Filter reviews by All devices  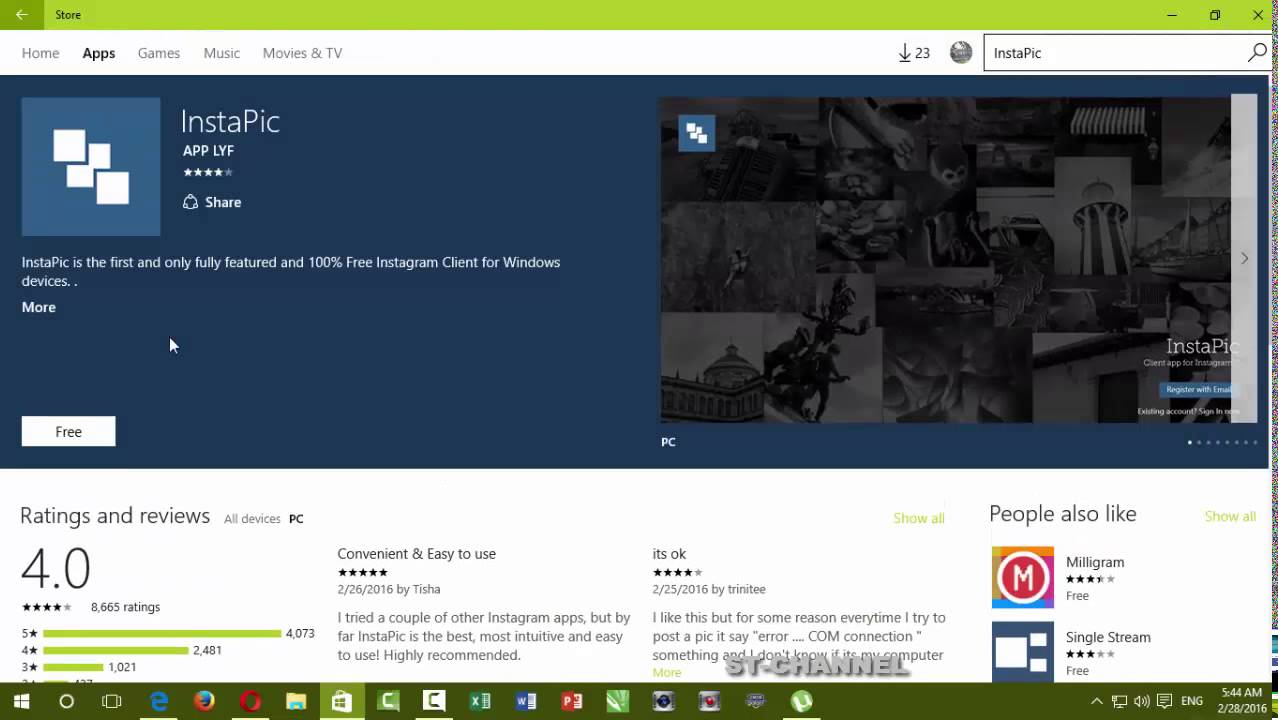point(252,519)
